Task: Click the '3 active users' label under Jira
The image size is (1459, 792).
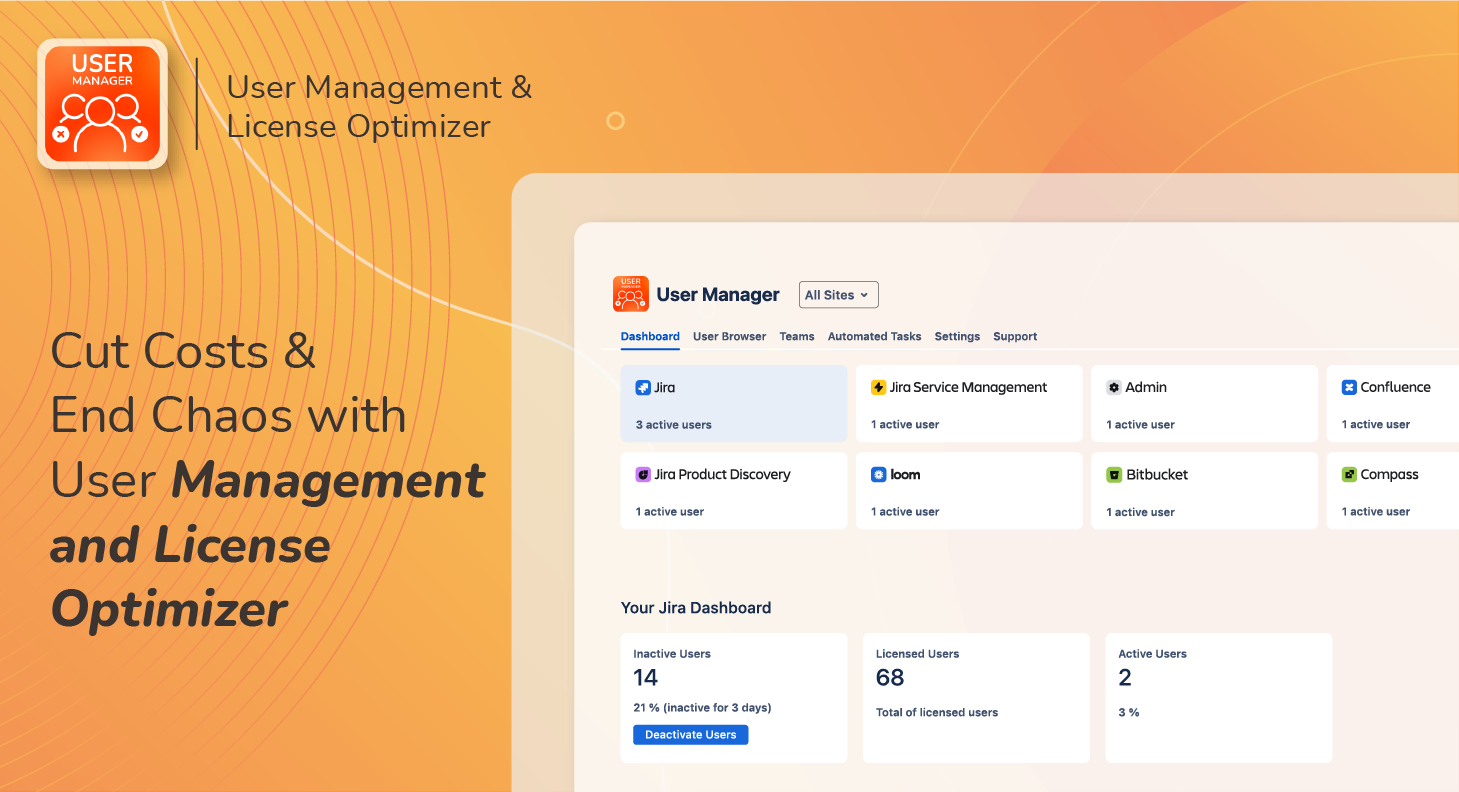Action: coord(674,425)
